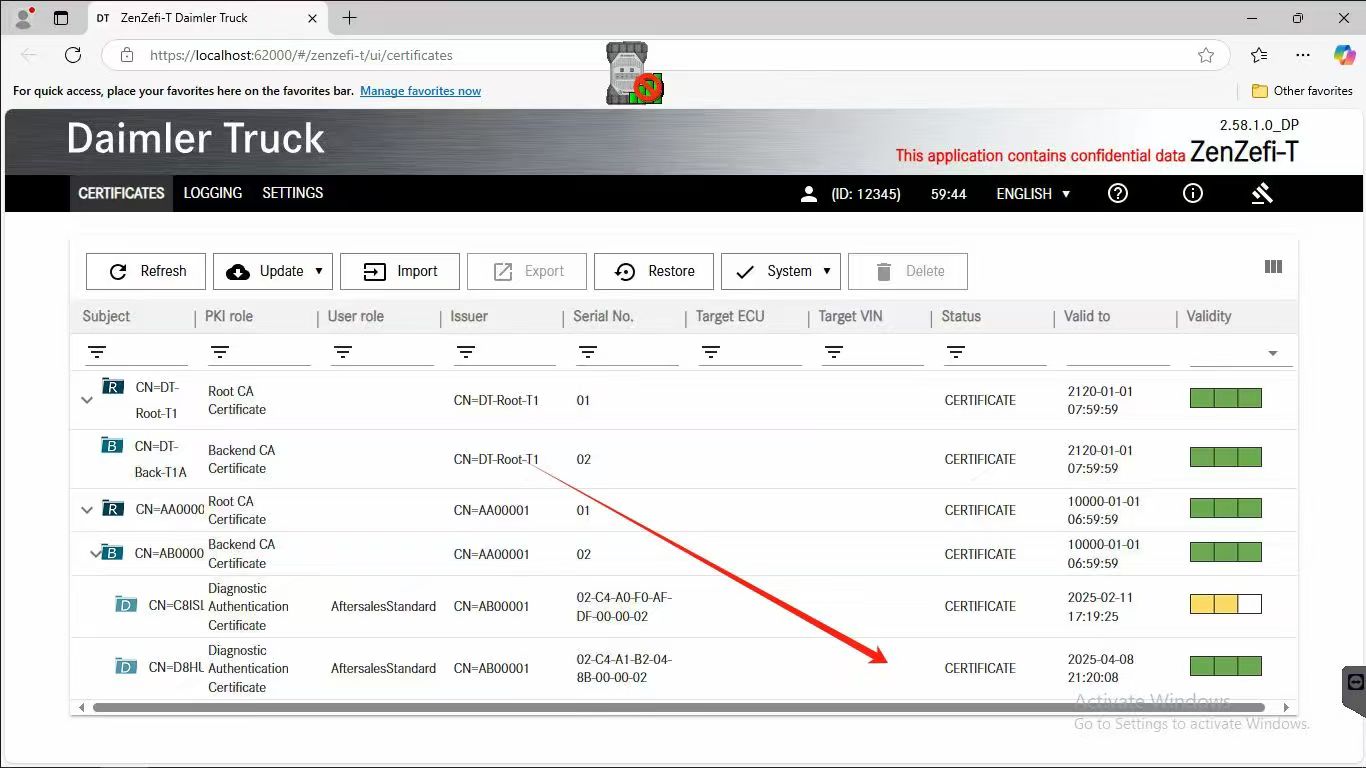Sort by the Status column header
1366x768 pixels.
[x=961, y=316]
